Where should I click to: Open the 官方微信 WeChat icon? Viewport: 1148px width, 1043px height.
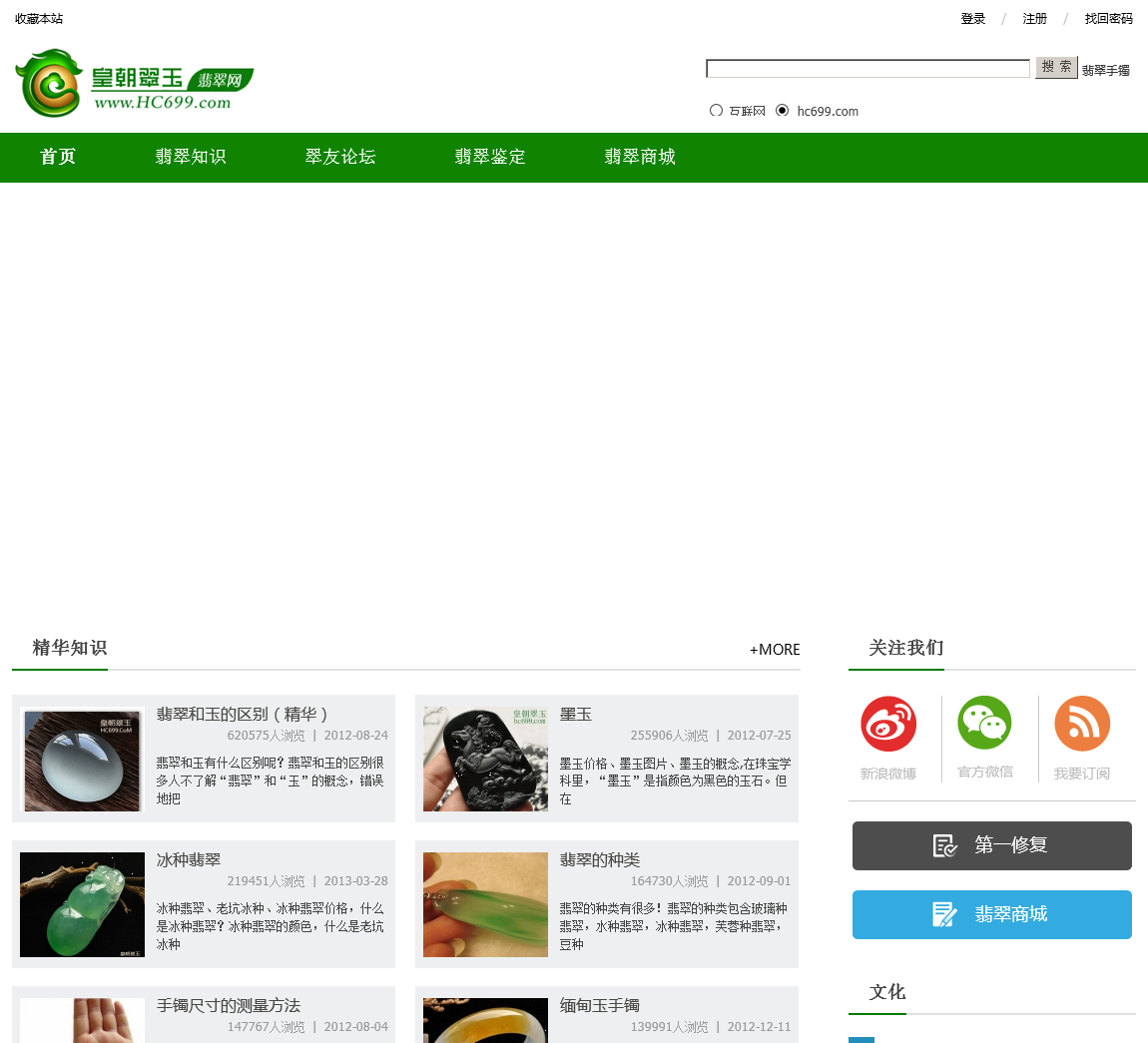(984, 723)
